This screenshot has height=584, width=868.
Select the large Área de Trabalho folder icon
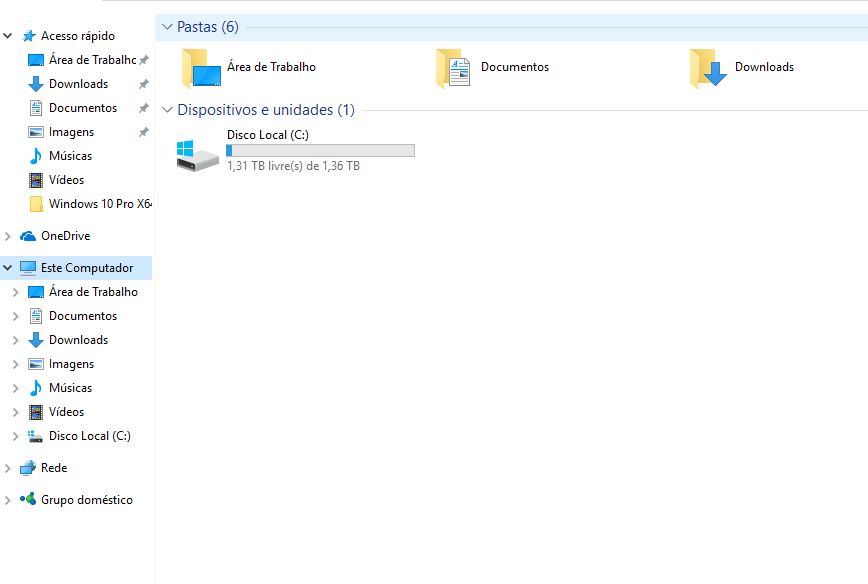point(202,69)
